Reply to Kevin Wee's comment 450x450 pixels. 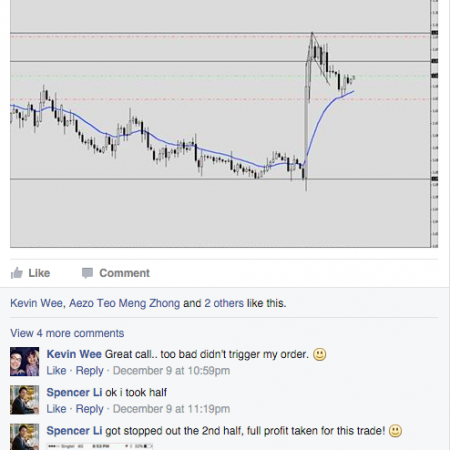point(89,370)
